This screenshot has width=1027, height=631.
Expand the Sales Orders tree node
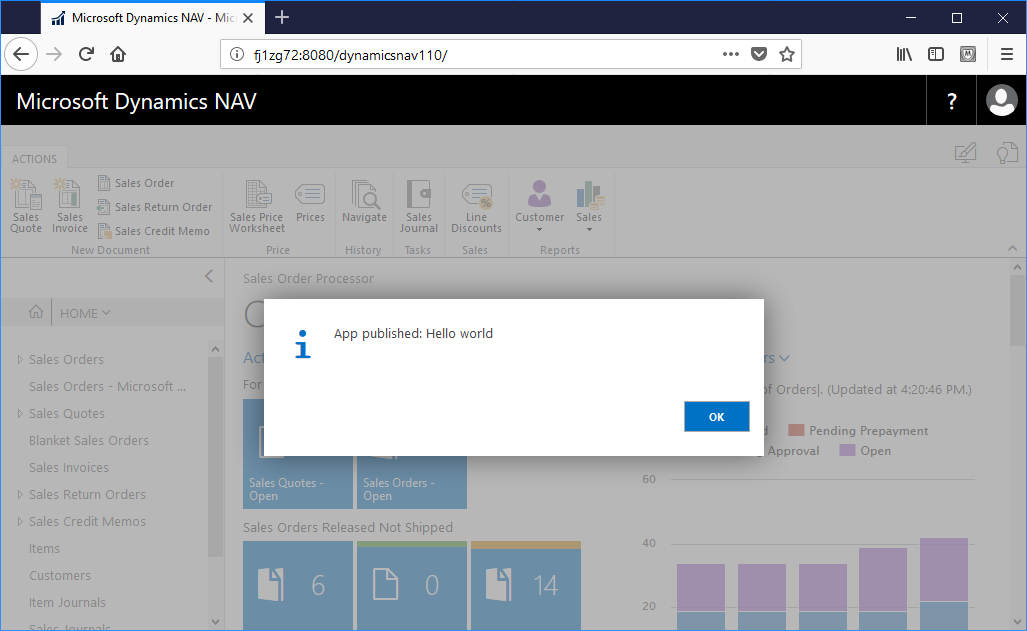tap(20, 359)
